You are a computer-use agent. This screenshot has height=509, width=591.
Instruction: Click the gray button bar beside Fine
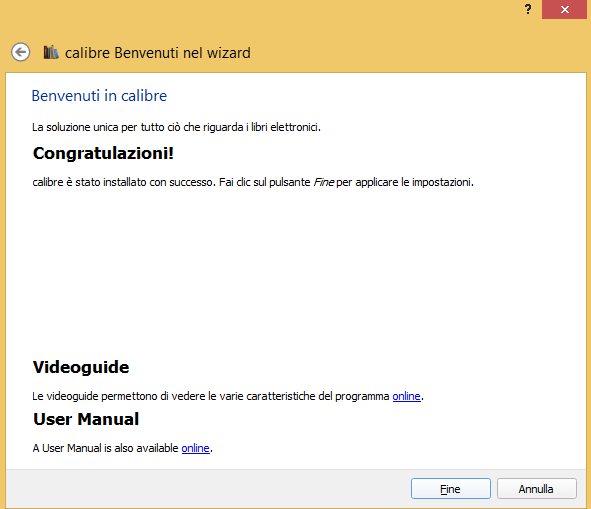(207, 489)
